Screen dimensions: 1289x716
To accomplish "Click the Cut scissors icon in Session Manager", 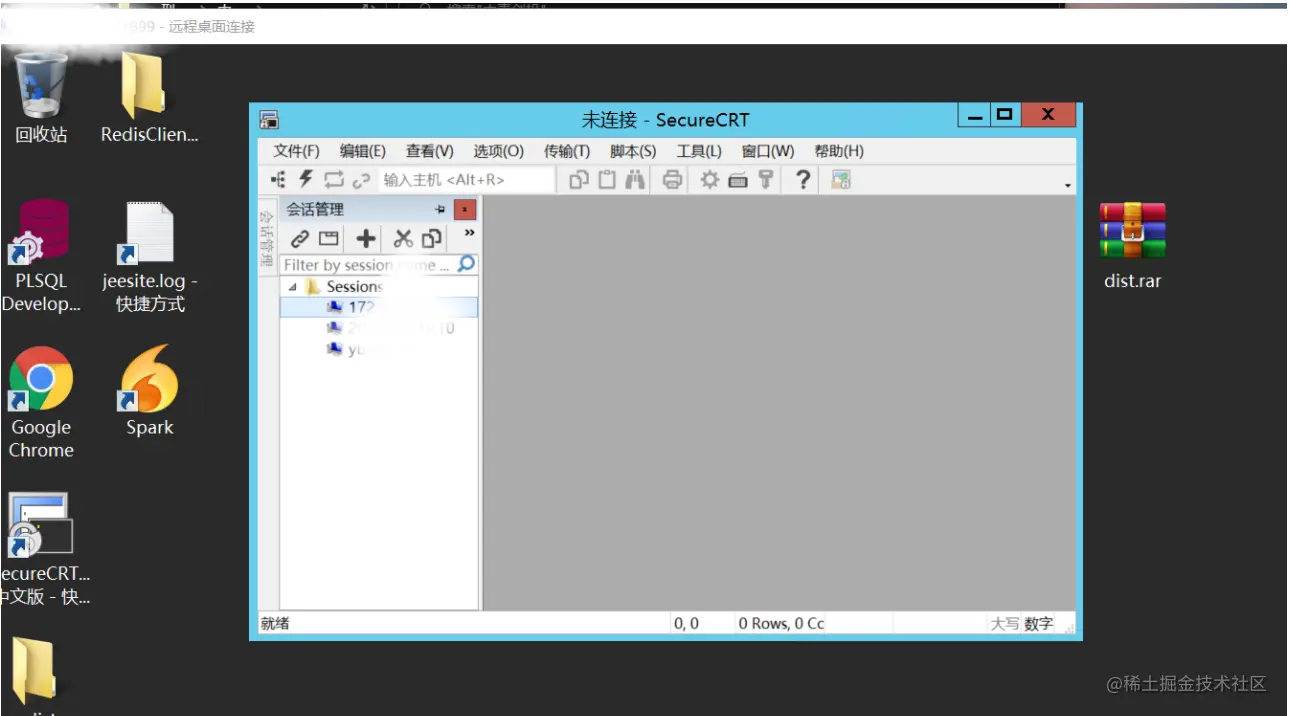I will pos(403,239).
